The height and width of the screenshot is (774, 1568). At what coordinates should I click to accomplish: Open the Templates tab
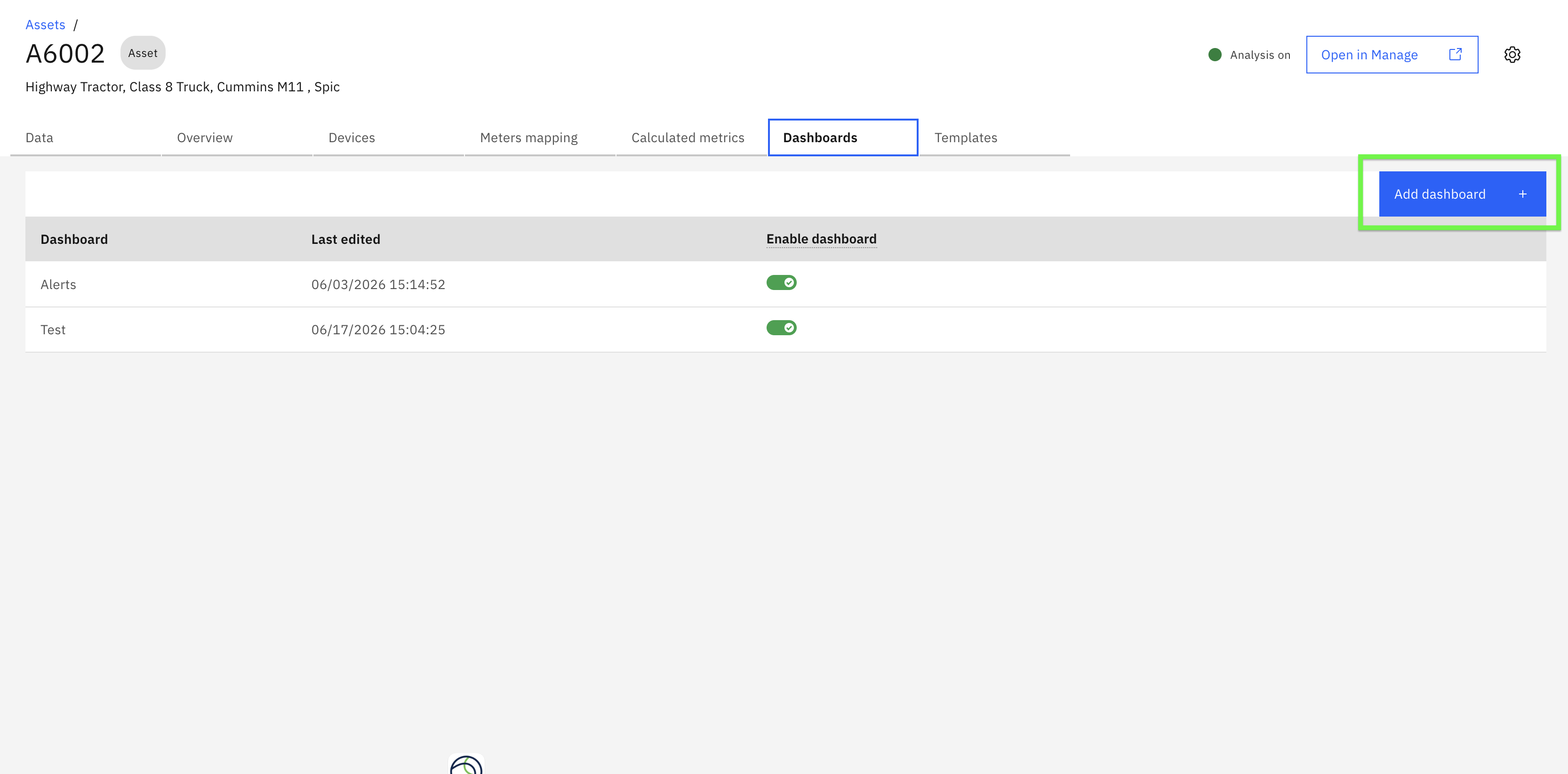pos(995,137)
